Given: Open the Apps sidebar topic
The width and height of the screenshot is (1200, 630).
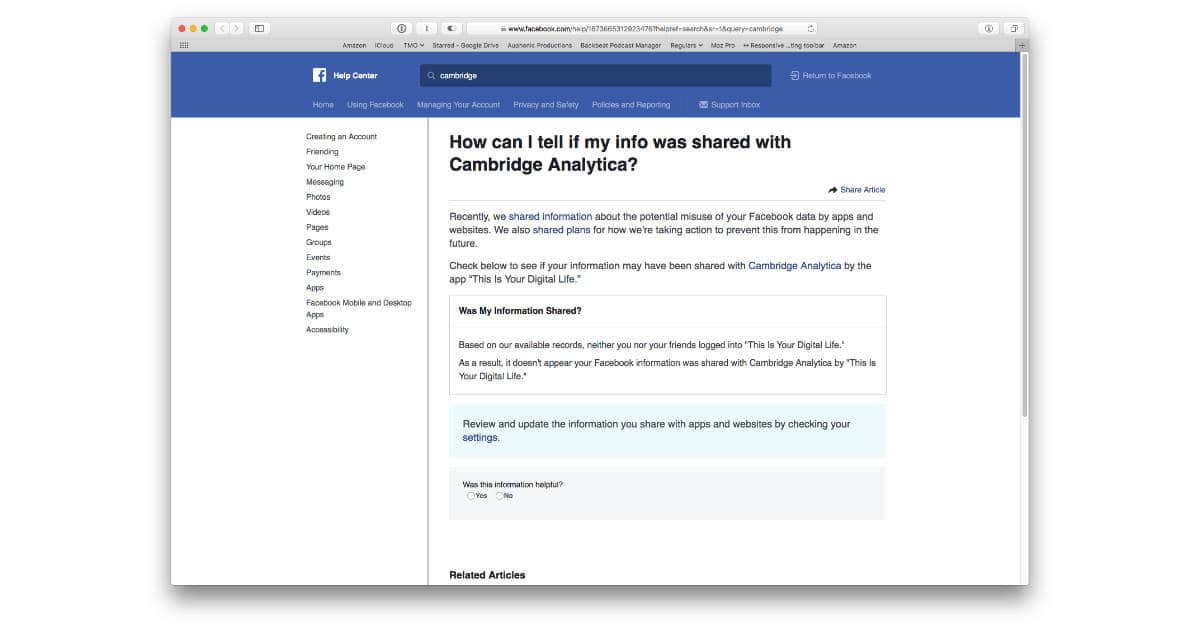Looking at the screenshot, I should (x=315, y=287).
